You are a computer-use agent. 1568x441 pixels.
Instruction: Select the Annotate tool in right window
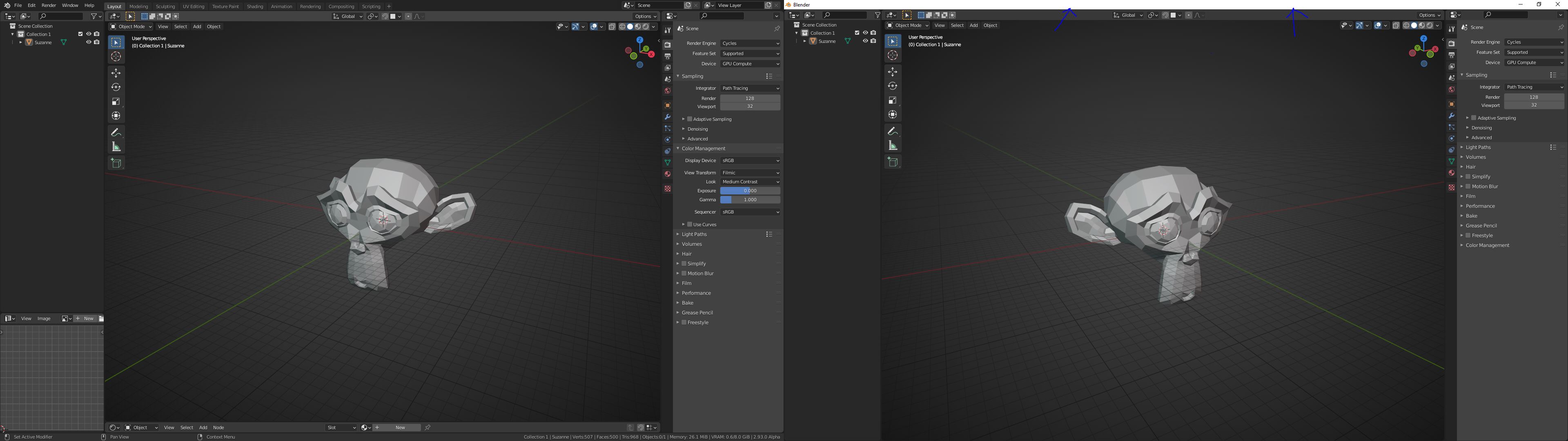coord(892,131)
